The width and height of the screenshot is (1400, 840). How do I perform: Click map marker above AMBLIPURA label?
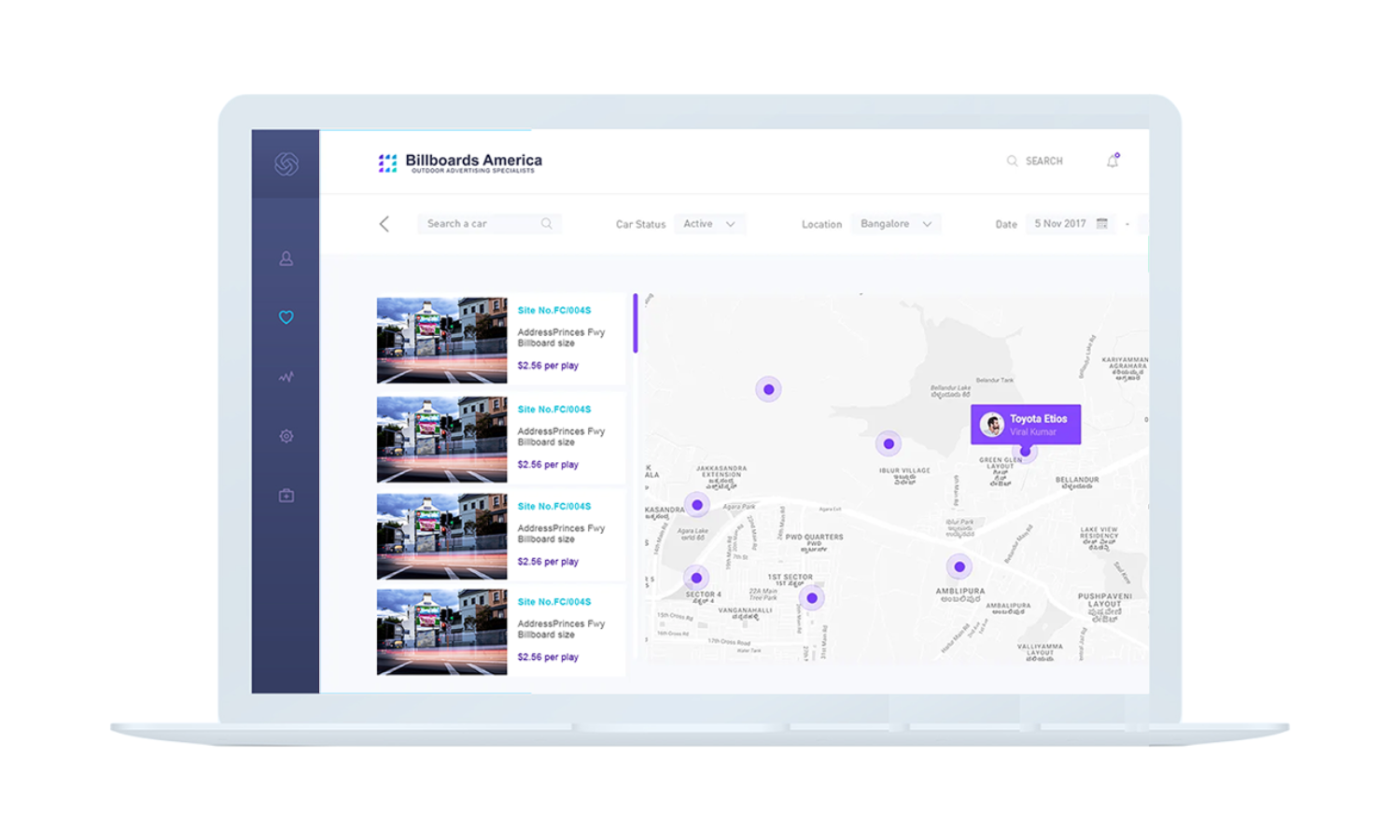tap(959, 567)
